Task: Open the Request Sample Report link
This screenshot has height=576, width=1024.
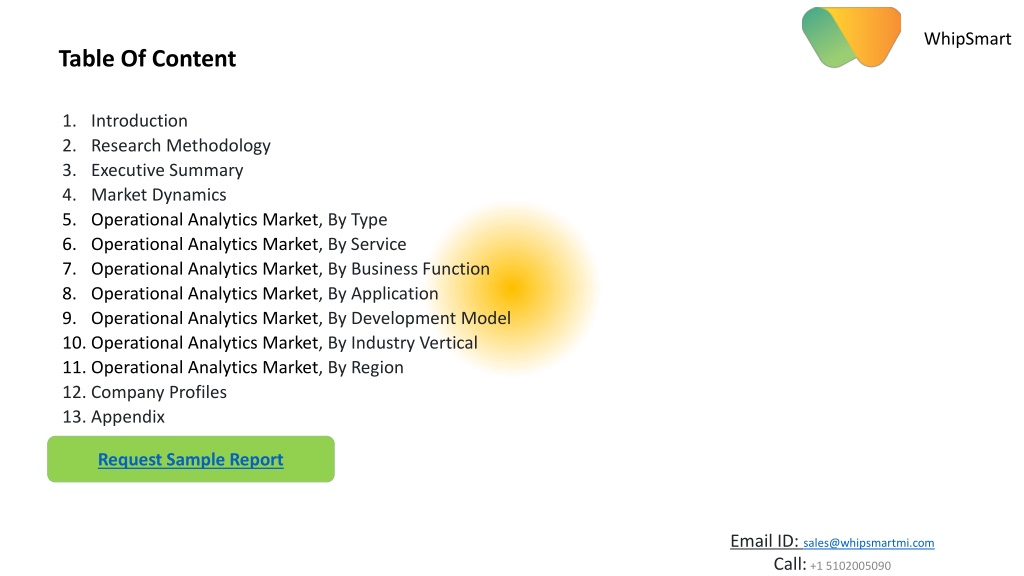Action: (191, 459)
